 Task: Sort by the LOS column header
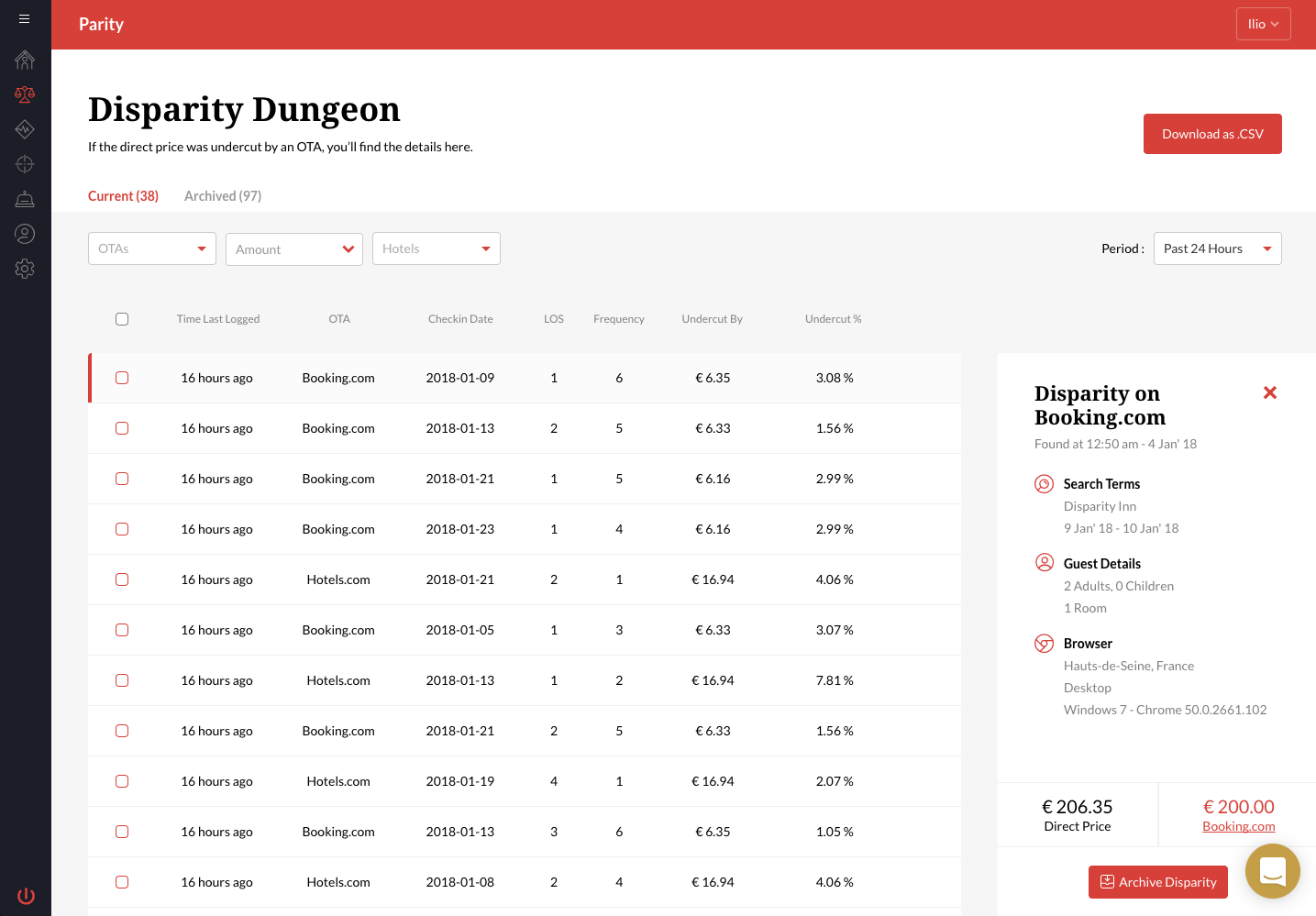tap(554, 319)
